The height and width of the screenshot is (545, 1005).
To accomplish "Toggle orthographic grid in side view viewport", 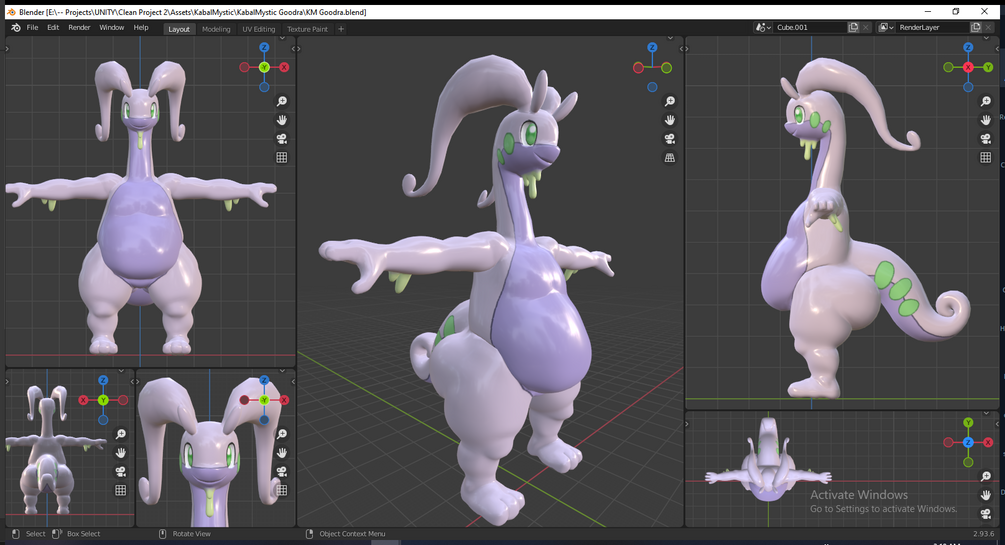I will 986,157.
